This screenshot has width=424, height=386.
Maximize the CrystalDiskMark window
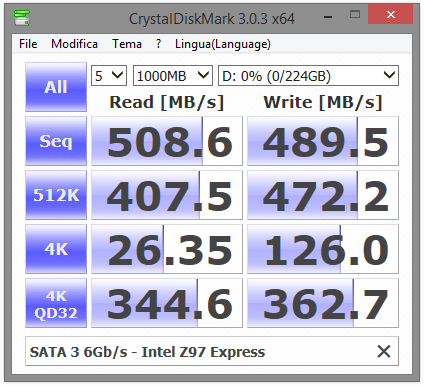[x=355, y=14]
